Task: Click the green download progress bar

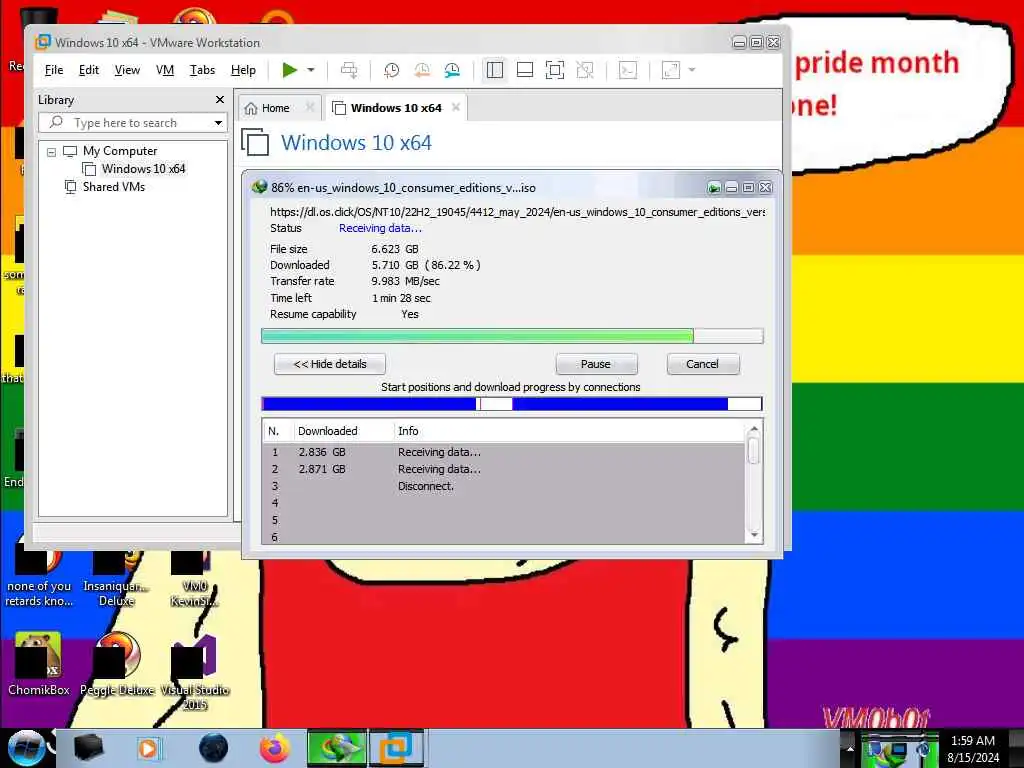Action: 512,336
